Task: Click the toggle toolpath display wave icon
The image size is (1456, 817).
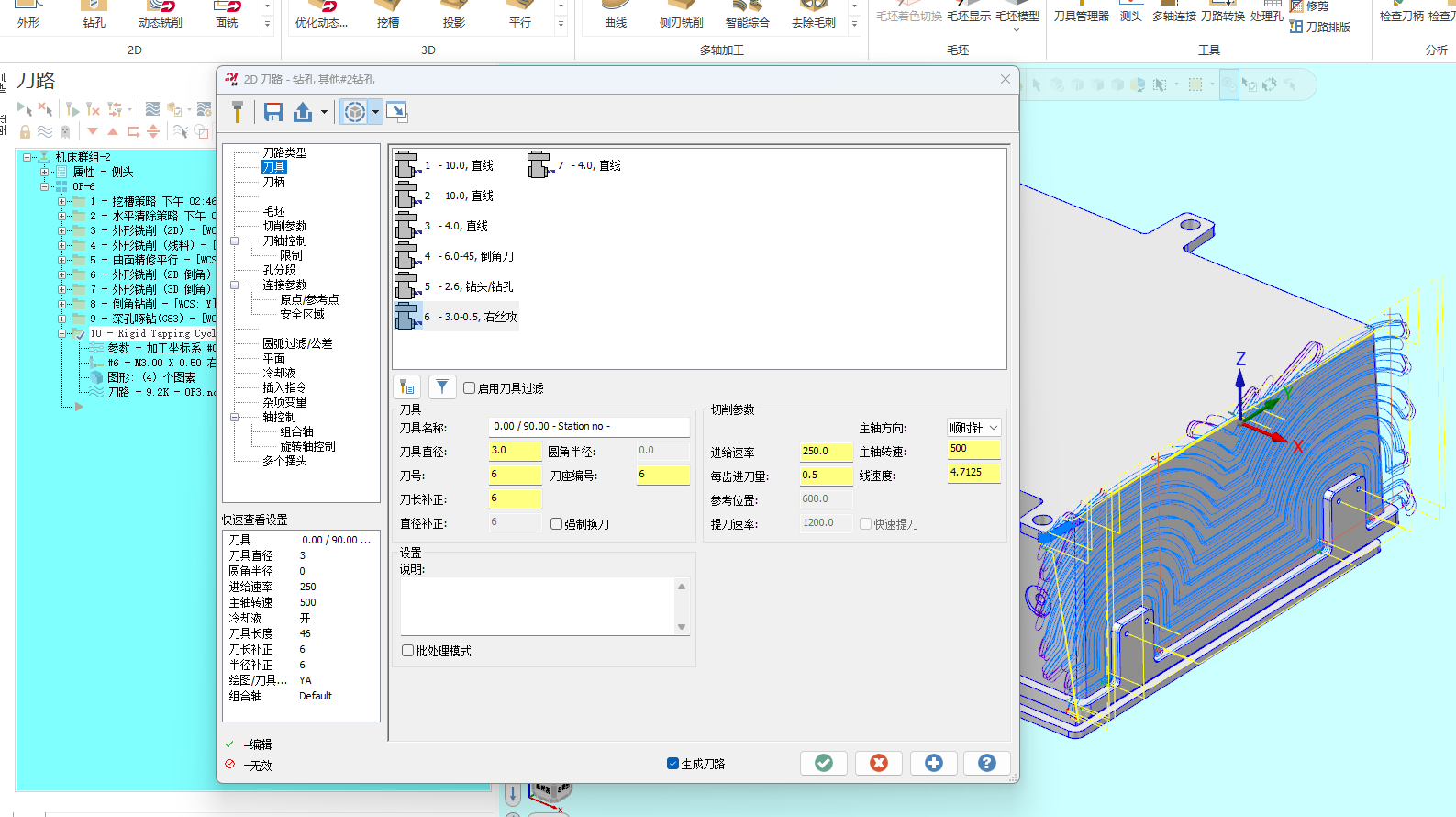Action: pyautogui.click(x=44, y=131)
